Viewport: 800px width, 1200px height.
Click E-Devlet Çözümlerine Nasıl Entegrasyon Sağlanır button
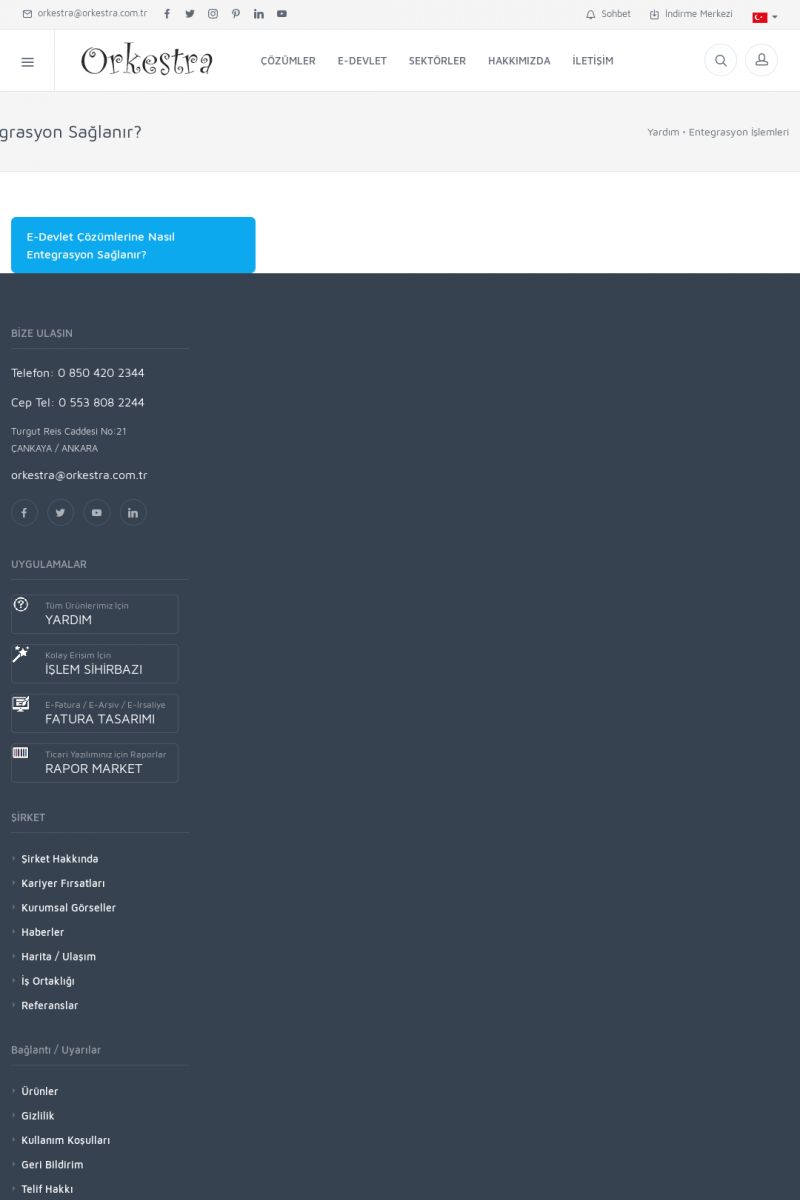(x=133, y=245)
